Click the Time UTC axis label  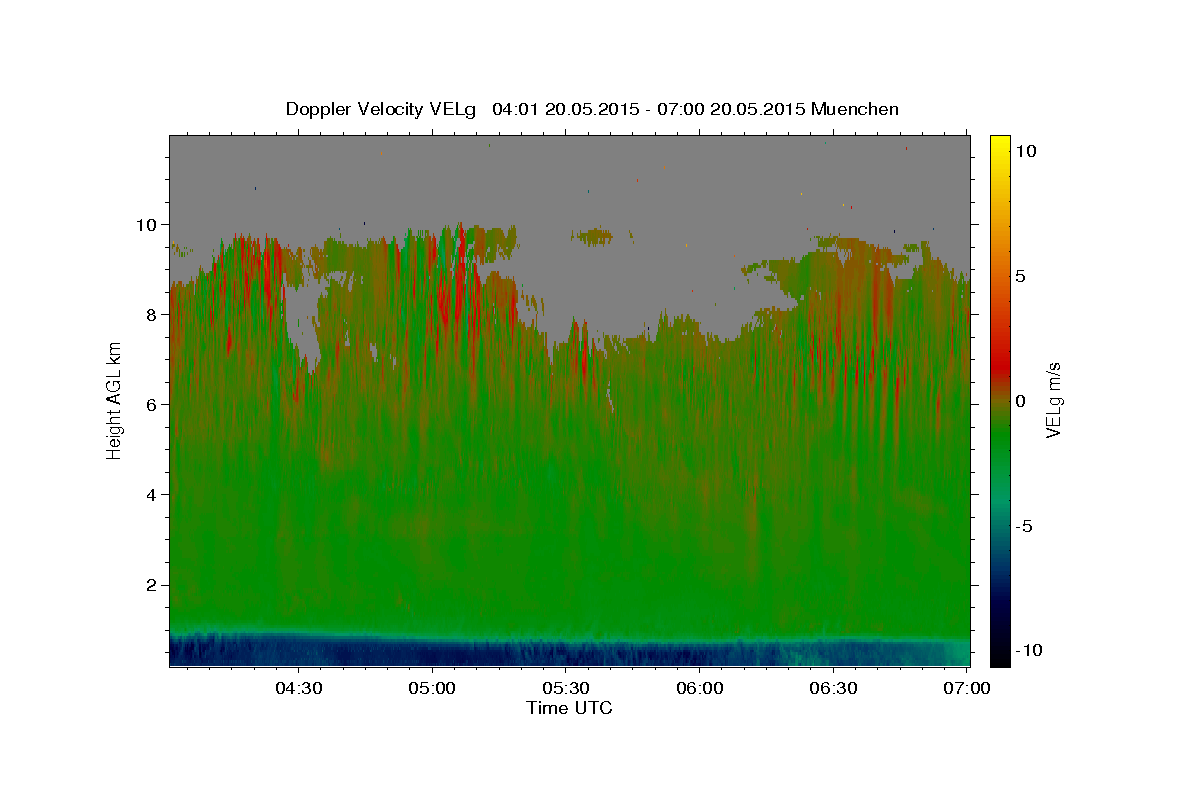coord(569,708)
